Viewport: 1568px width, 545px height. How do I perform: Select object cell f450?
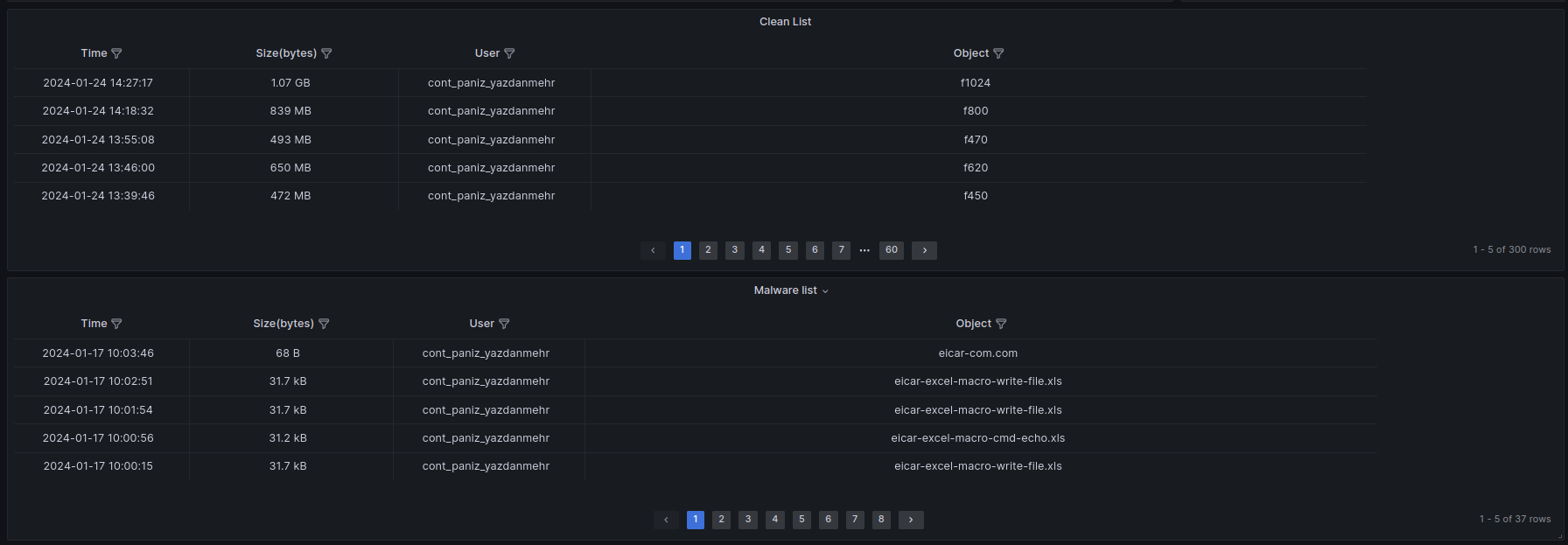[976, 196]
